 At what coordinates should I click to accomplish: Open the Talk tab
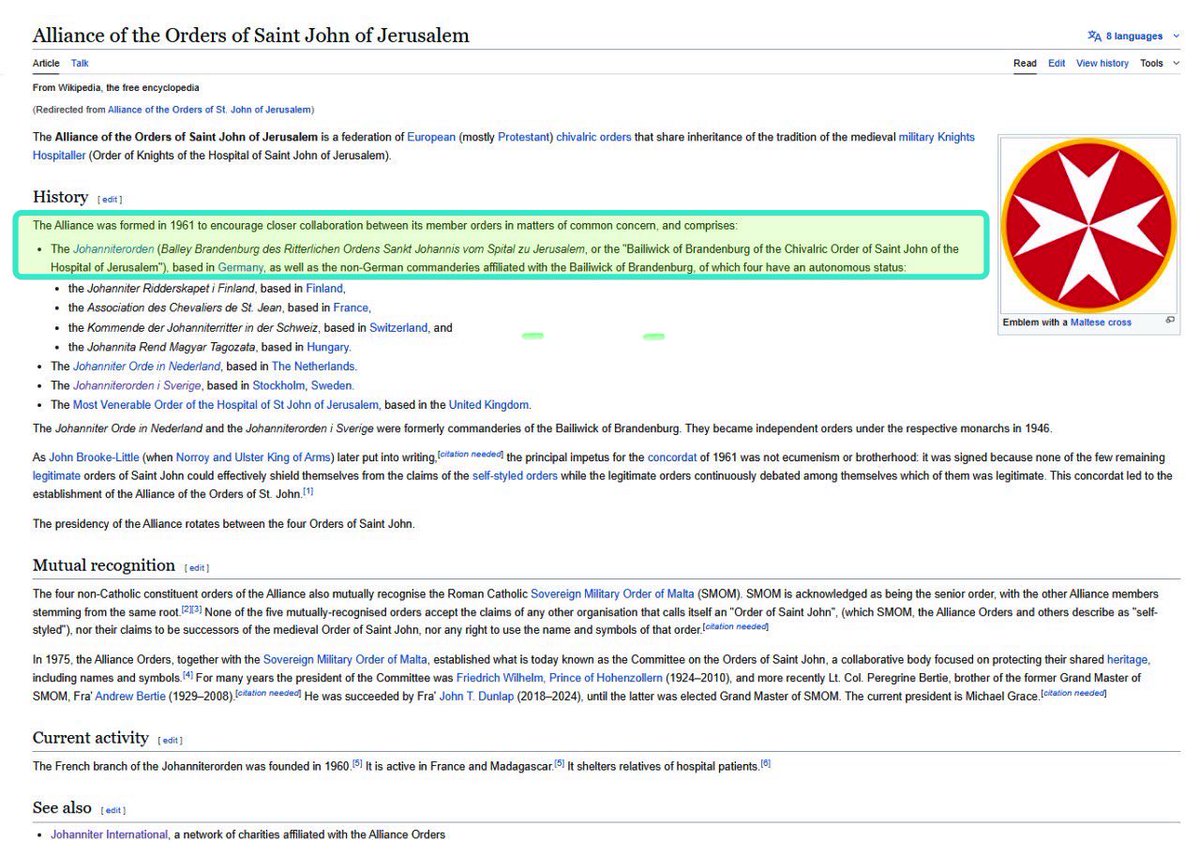click(80, 63)
